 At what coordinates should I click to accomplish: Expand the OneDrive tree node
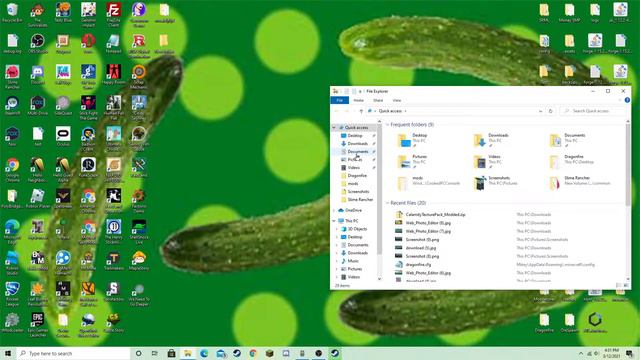click(x=334, y=210)
